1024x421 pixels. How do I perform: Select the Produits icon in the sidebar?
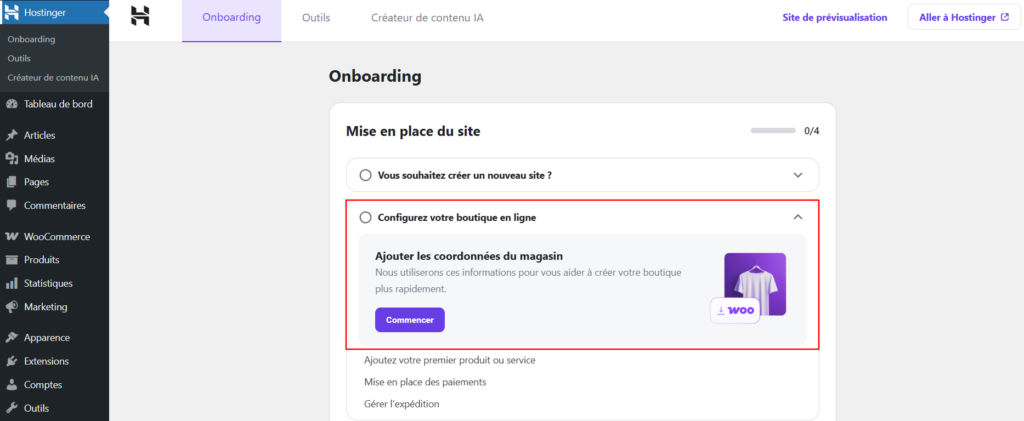tap(12, 260)
